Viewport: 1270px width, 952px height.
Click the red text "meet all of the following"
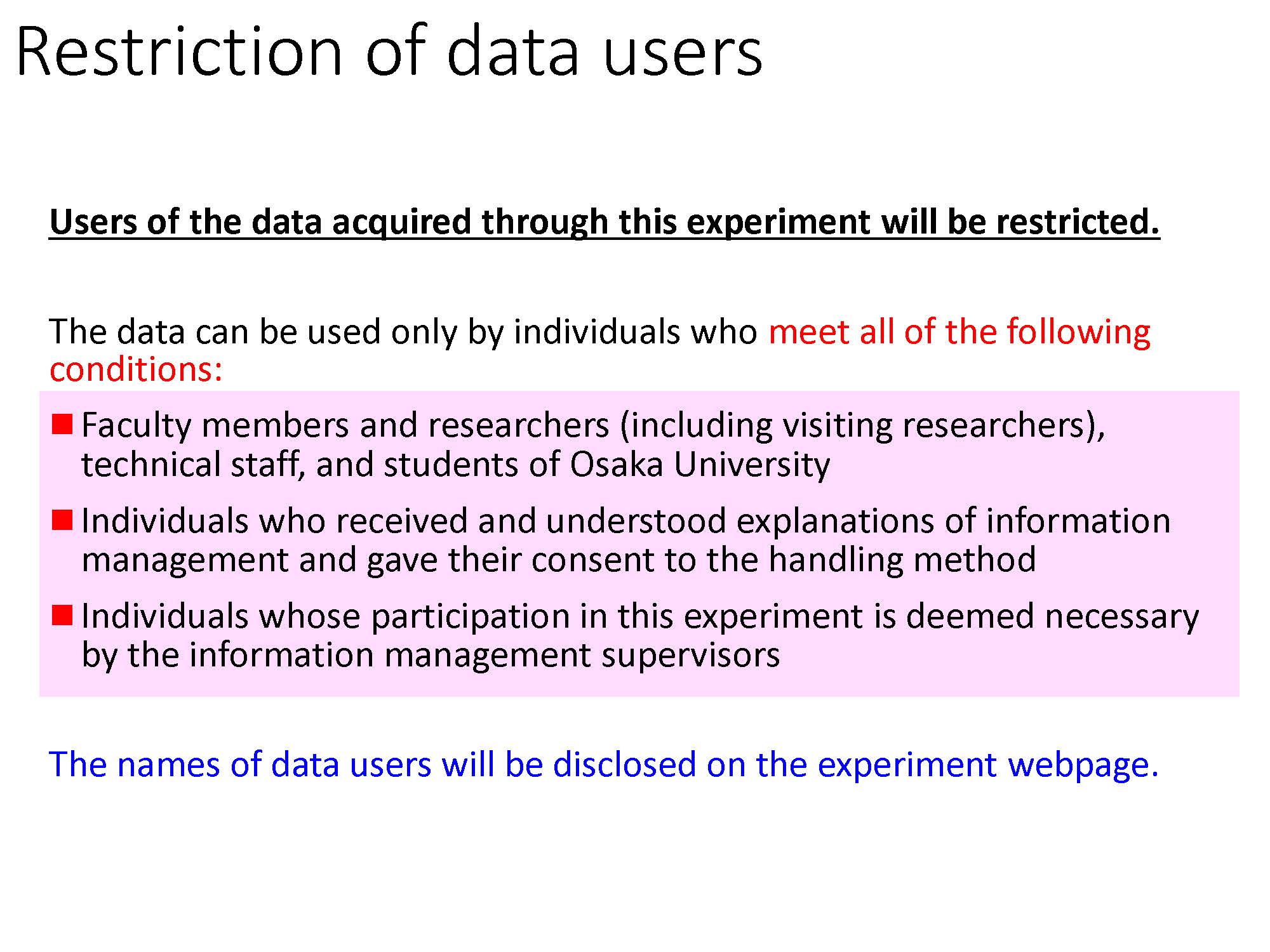(959, 331)
